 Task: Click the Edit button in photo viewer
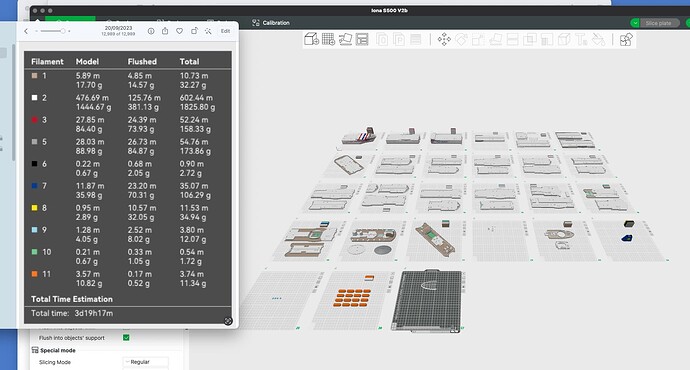tap(225, 31)
